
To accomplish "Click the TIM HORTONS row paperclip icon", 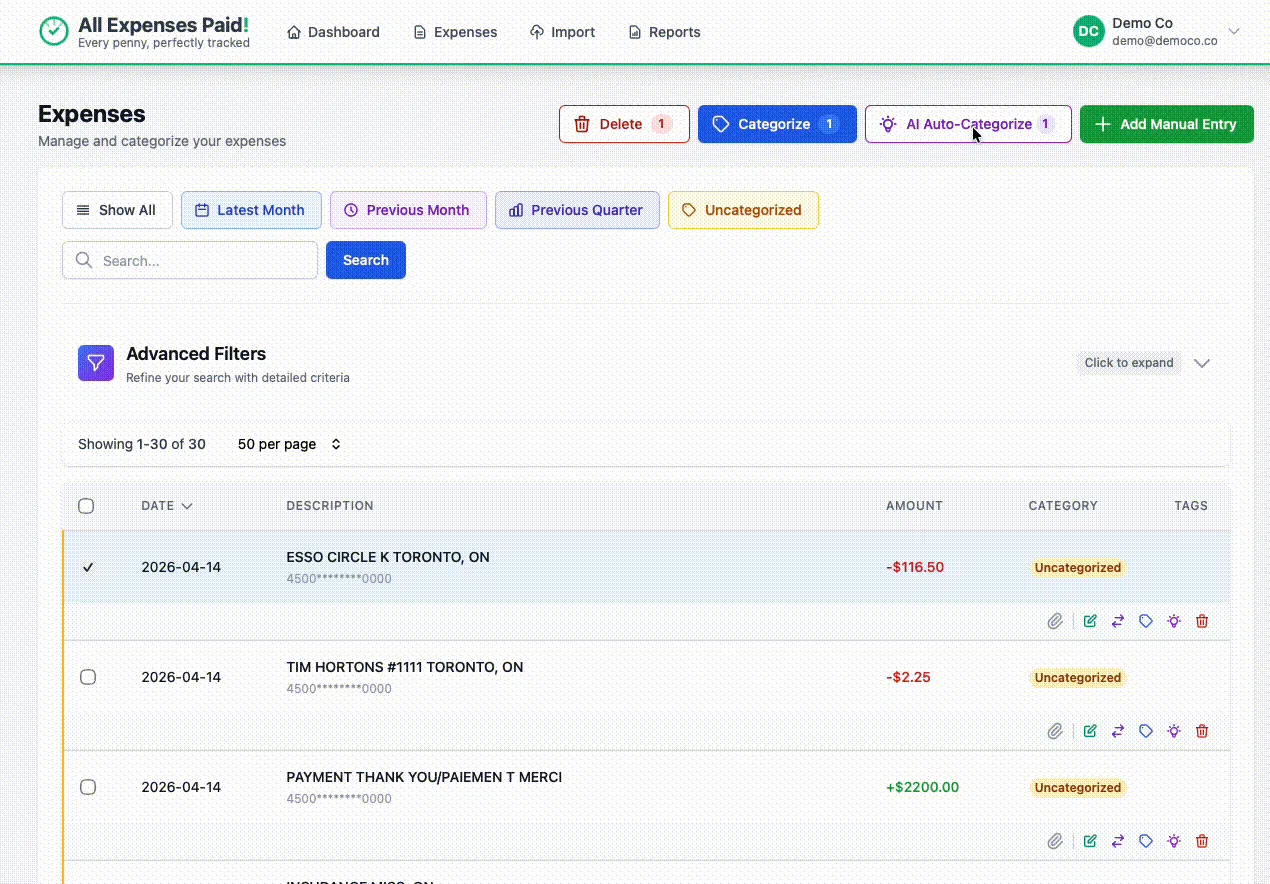I will [1055, 731].
